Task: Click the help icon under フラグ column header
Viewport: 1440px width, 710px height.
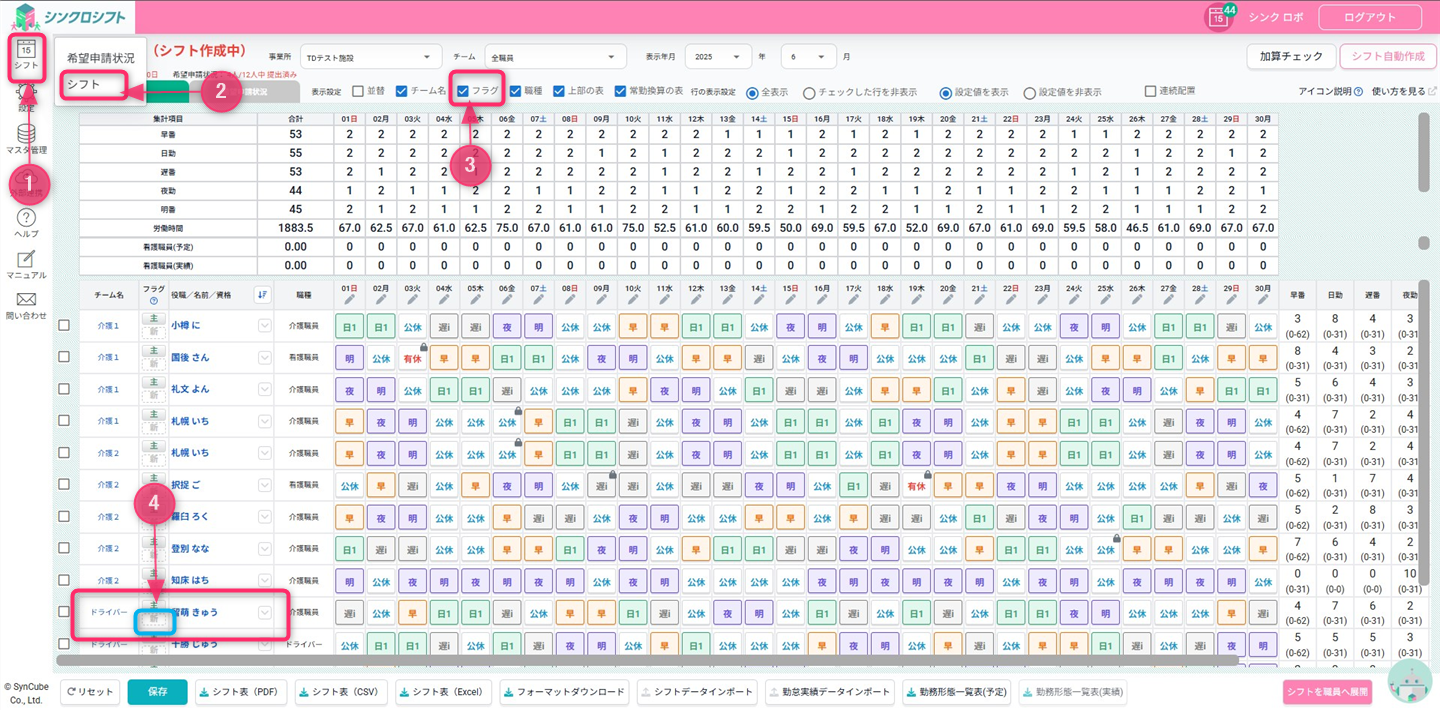Action: [154, 301]
